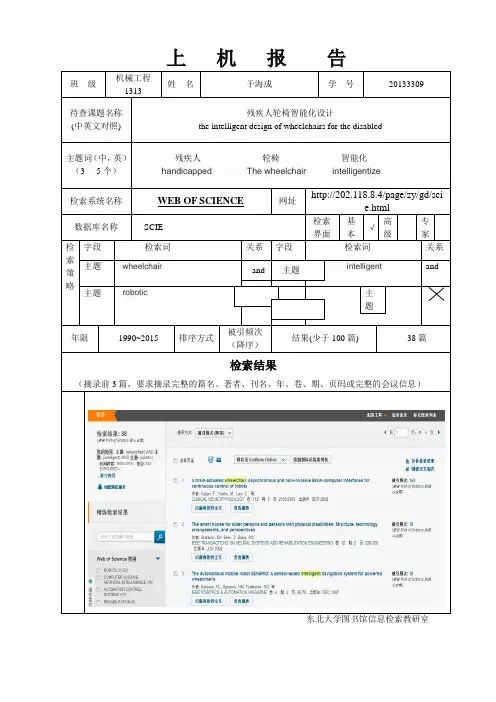Screen dimensions: 496x702
Task: Open the 我的工具 menu in top bar
Action: pyautogui.click(x=376, y=415)
